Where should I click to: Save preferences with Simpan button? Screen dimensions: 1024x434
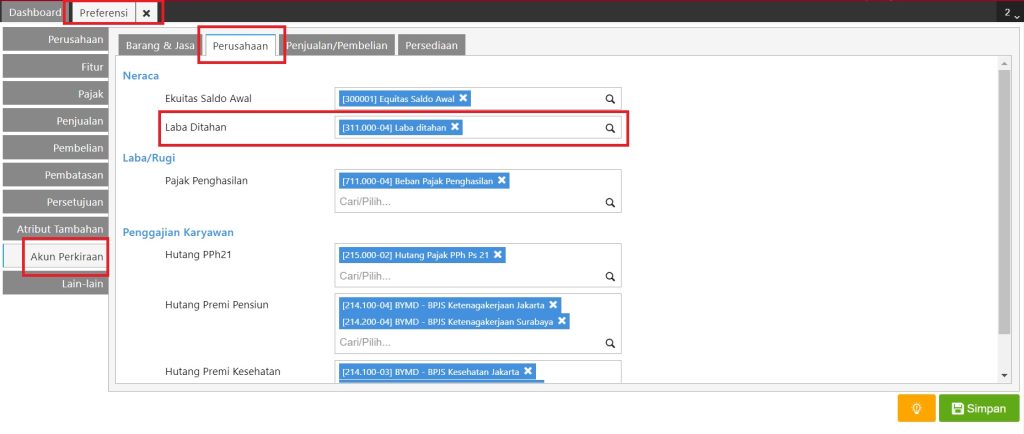pos(979,409)
